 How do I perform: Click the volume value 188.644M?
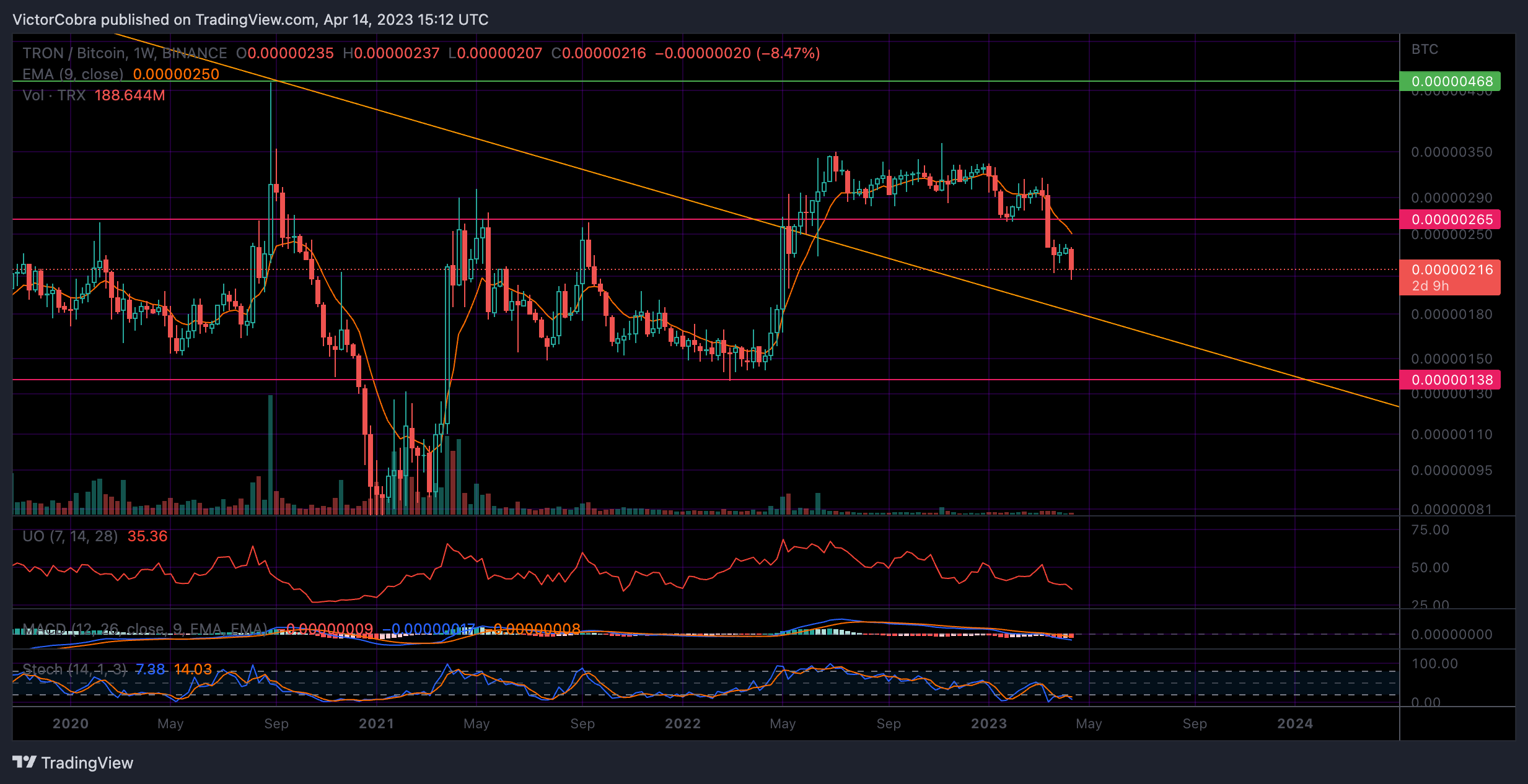(130, 95)
